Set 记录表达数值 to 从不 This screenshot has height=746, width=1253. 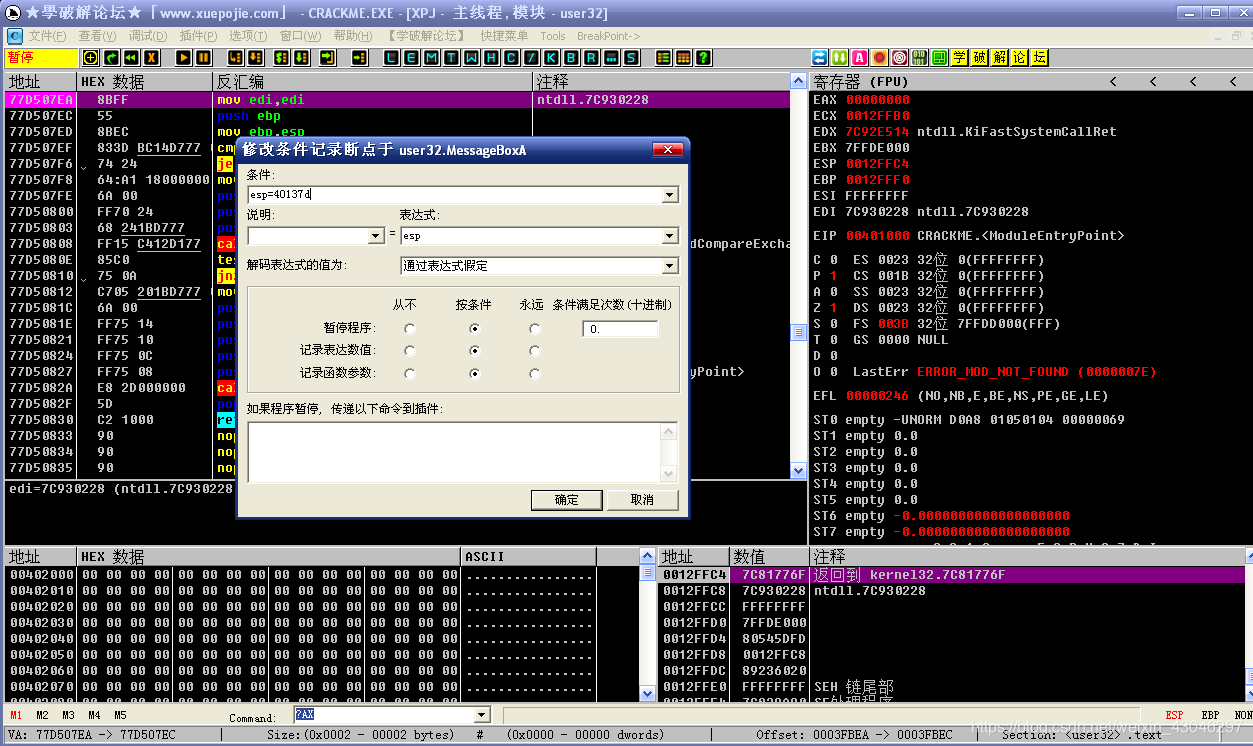pos(410,351)
